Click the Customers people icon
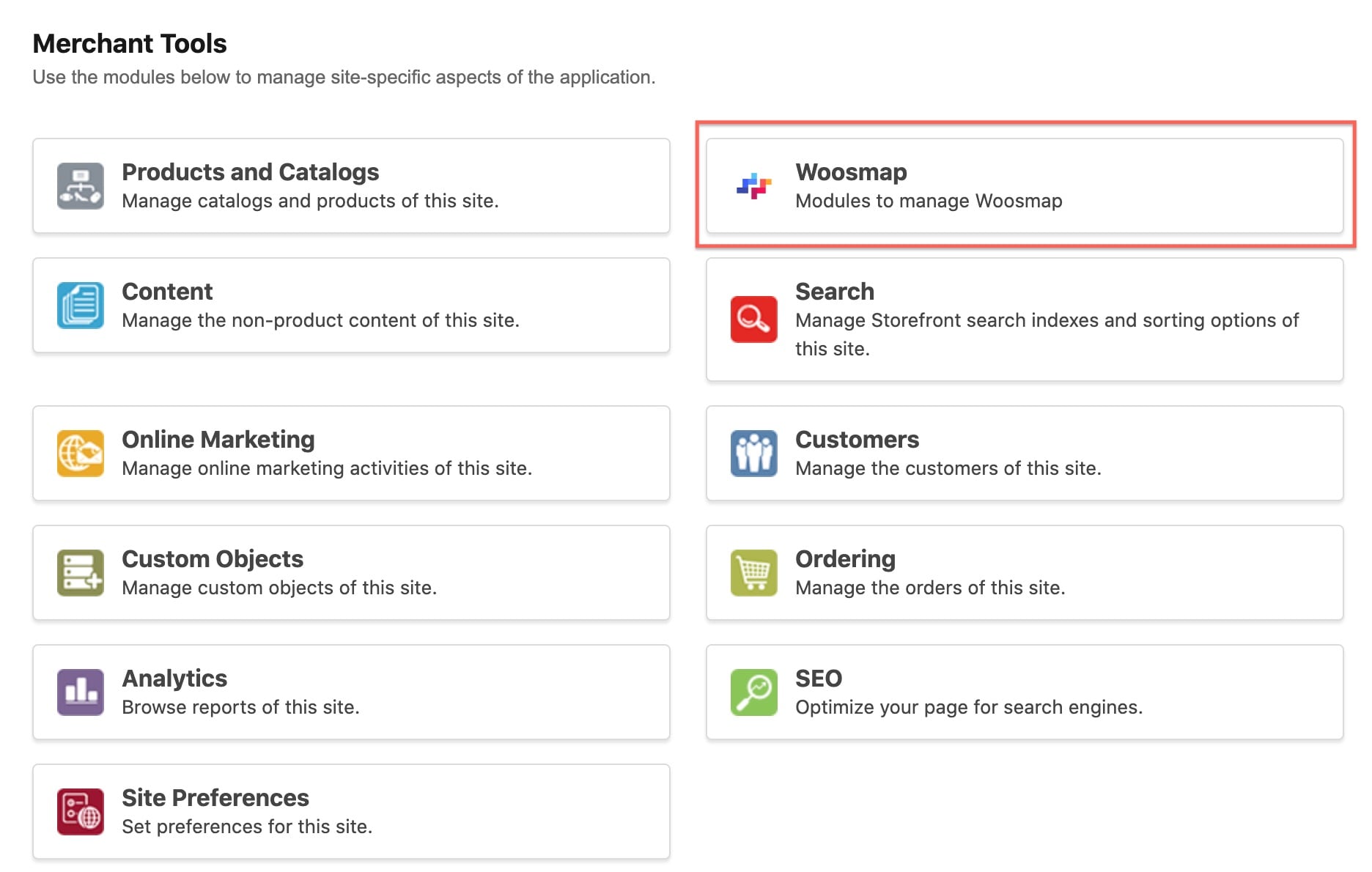The height and width of the screenshot is (872, 1372). (754, 453)
